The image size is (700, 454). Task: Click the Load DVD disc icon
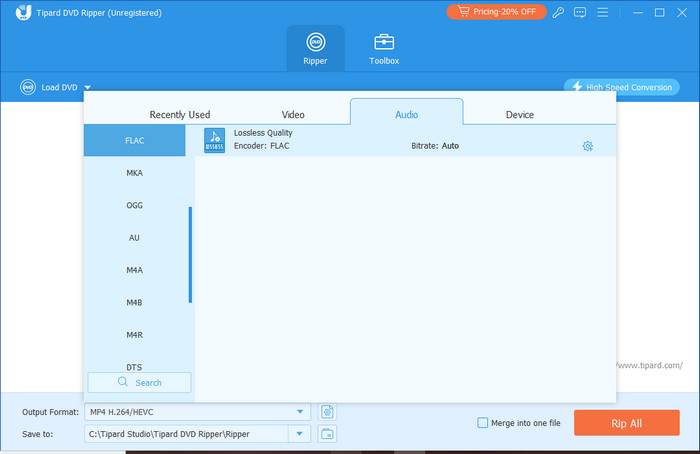tap(28, 87)
